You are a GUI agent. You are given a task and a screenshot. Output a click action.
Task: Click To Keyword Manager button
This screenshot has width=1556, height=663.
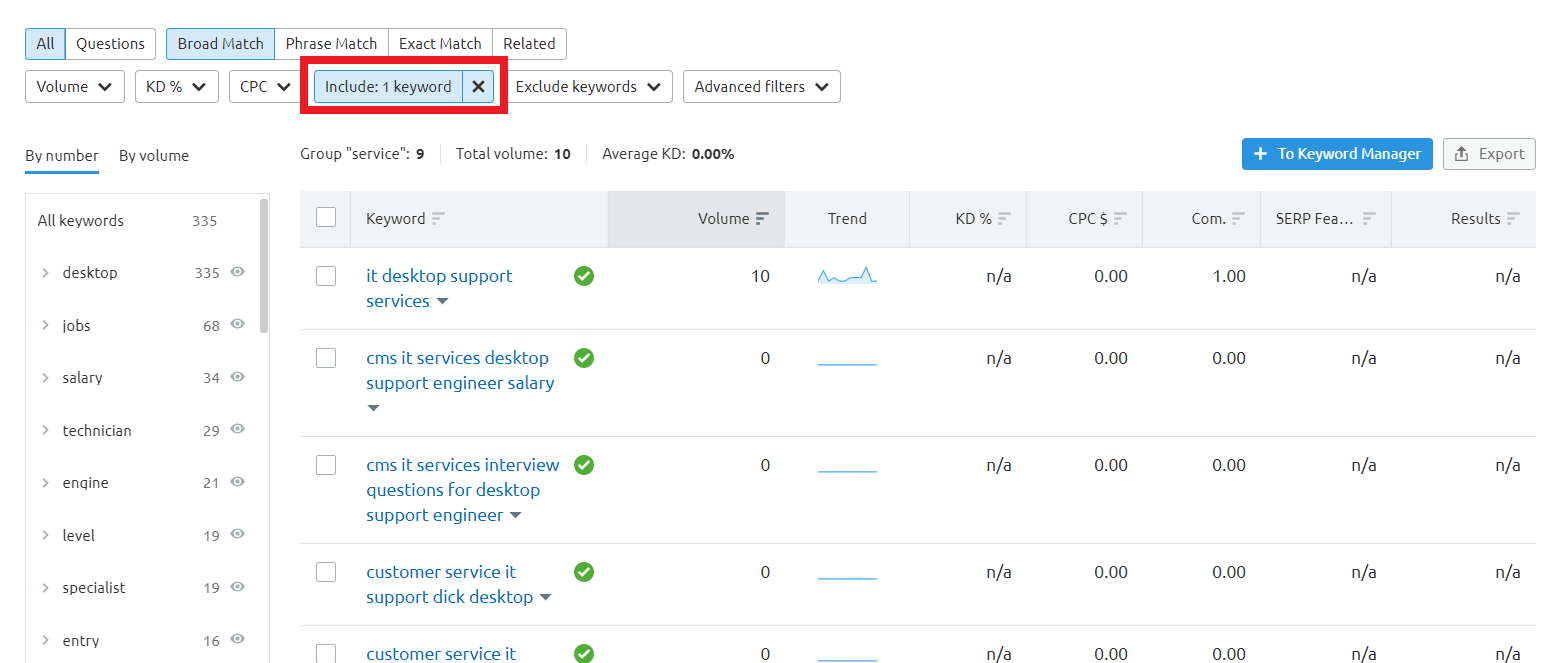[1337, 154]
